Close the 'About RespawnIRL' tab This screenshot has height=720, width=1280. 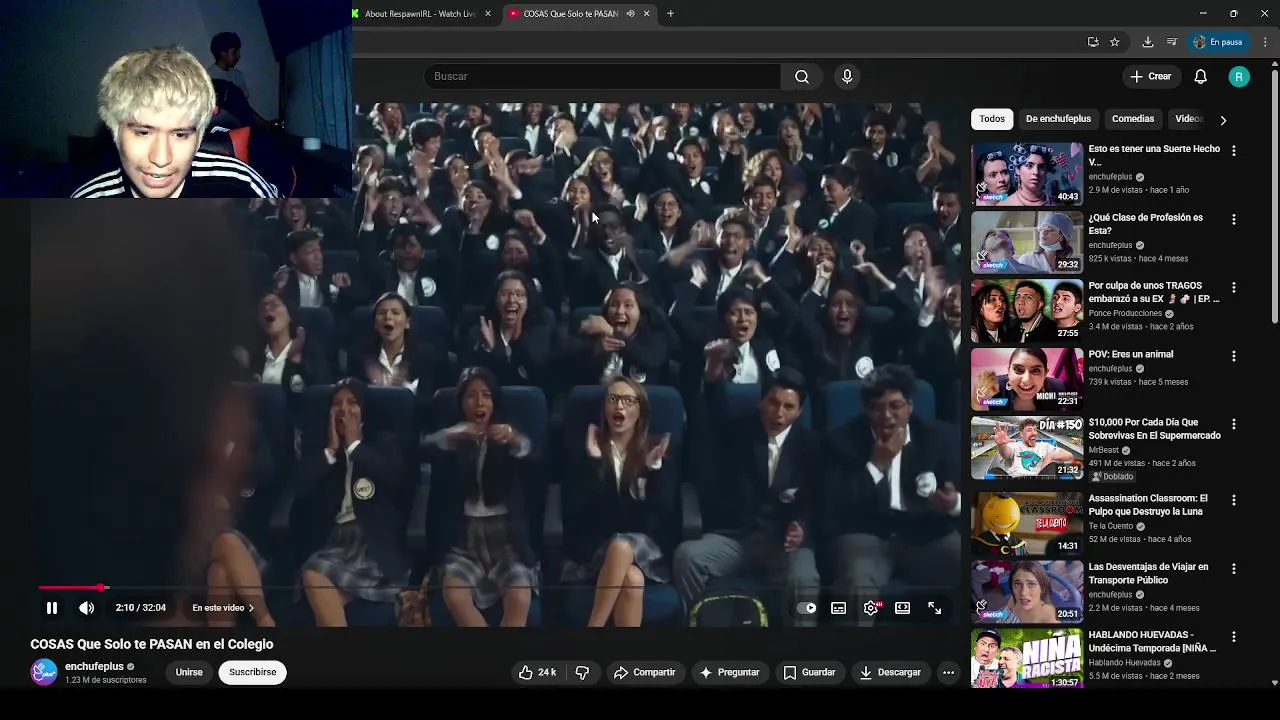tap(488, 14)
